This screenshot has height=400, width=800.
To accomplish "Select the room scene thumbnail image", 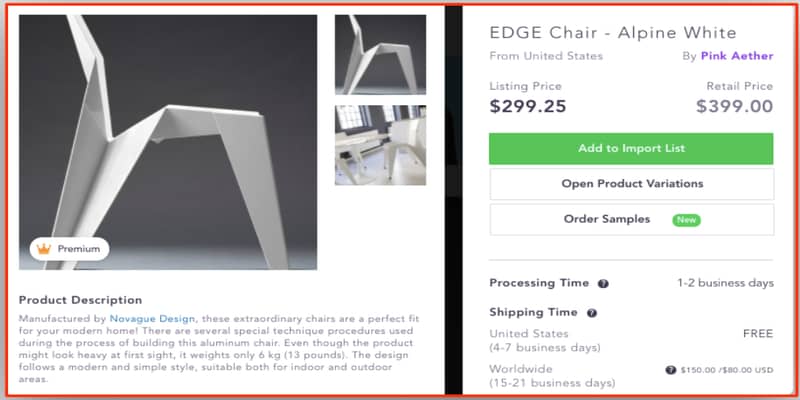I will click(x=380, y=144).
